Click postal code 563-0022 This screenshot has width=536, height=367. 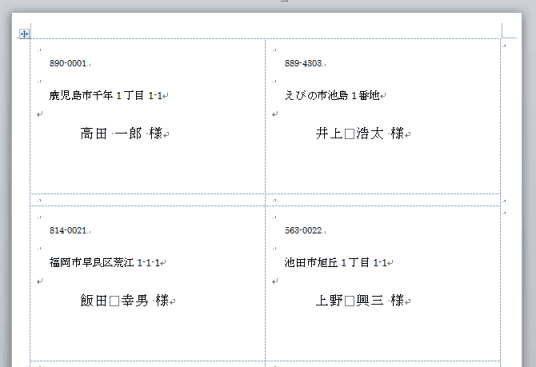[x=303, y=230]
